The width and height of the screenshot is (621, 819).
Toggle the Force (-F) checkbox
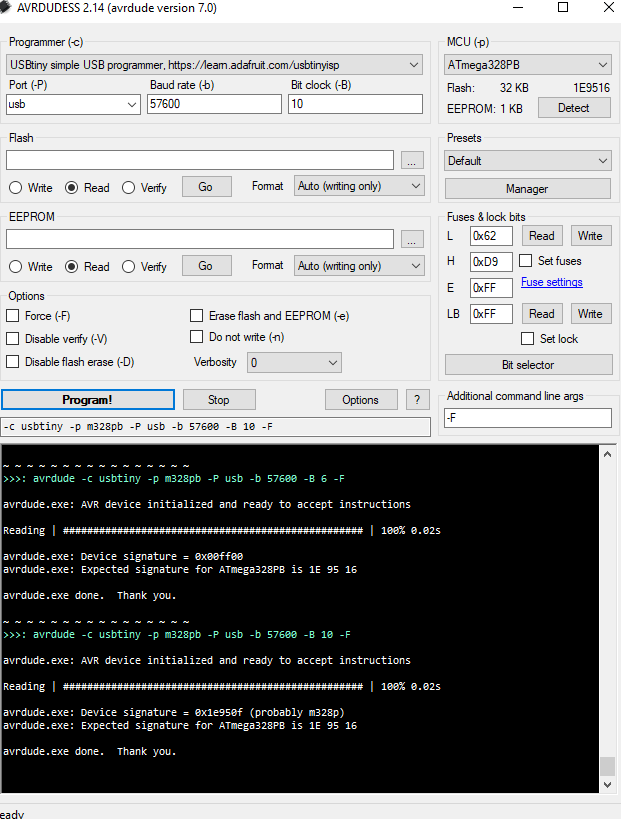[x=13, y=315]
